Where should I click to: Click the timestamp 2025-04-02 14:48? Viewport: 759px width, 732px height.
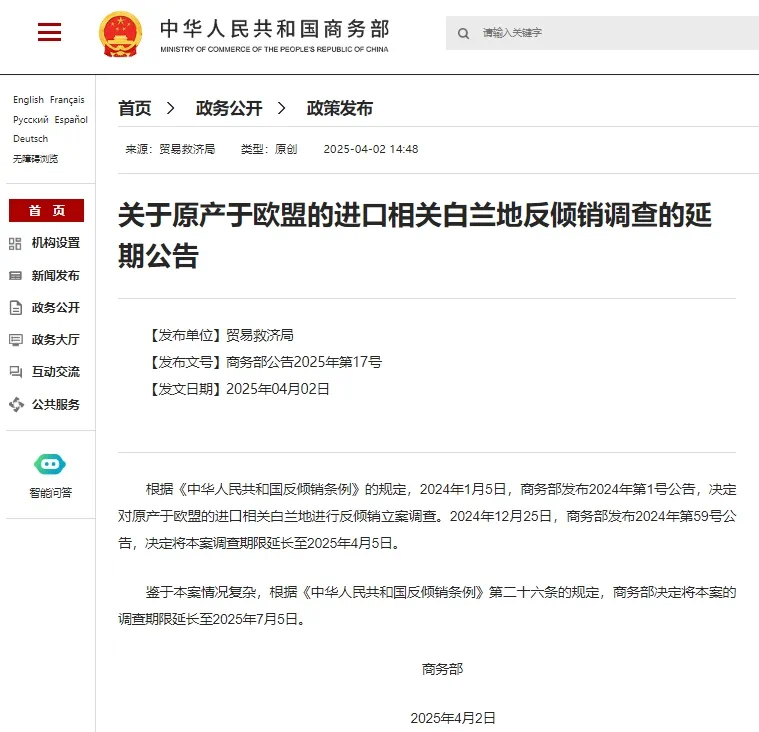(371, 149)
